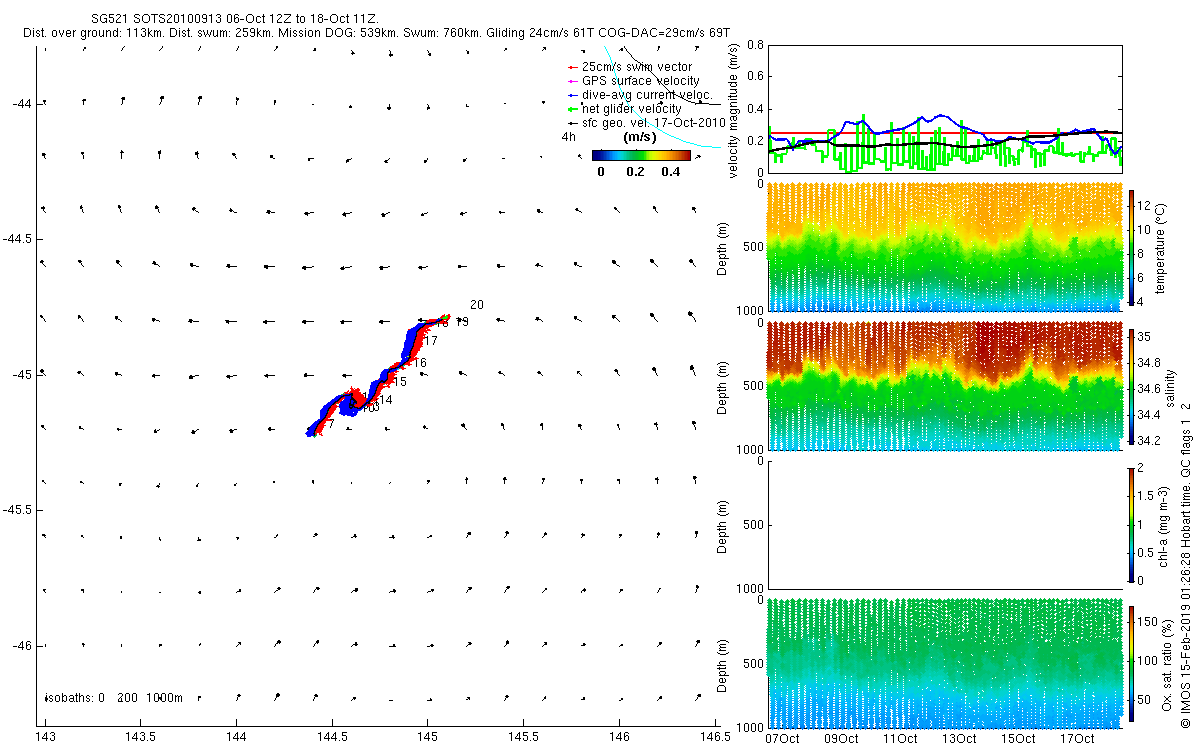This screenshot has height=750, width=1200.
Task: Click the blue dive-avg current veloc. legend marker
Action: pyautogui.click(x=571, y=95)
